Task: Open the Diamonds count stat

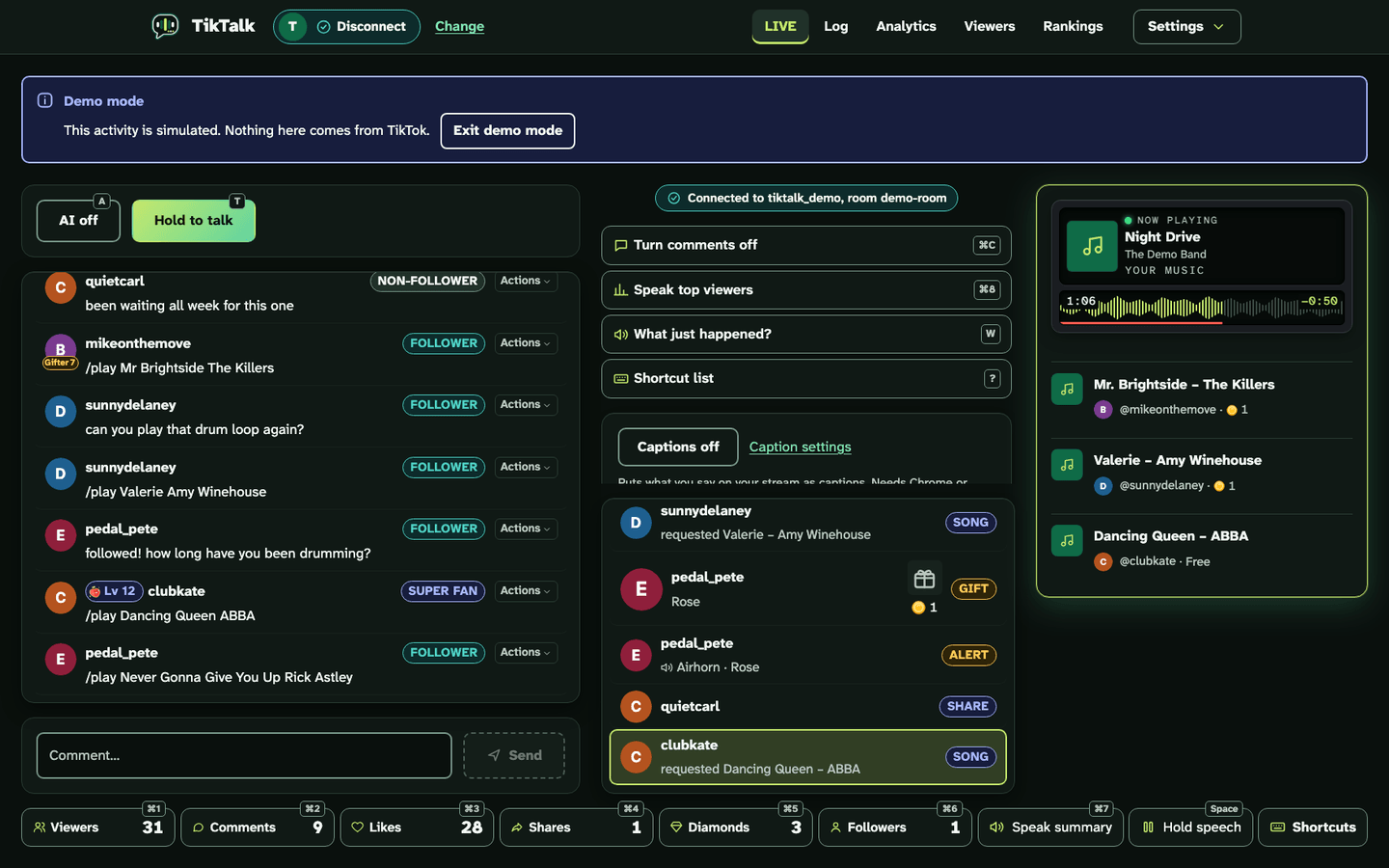Action: (736, 827)
